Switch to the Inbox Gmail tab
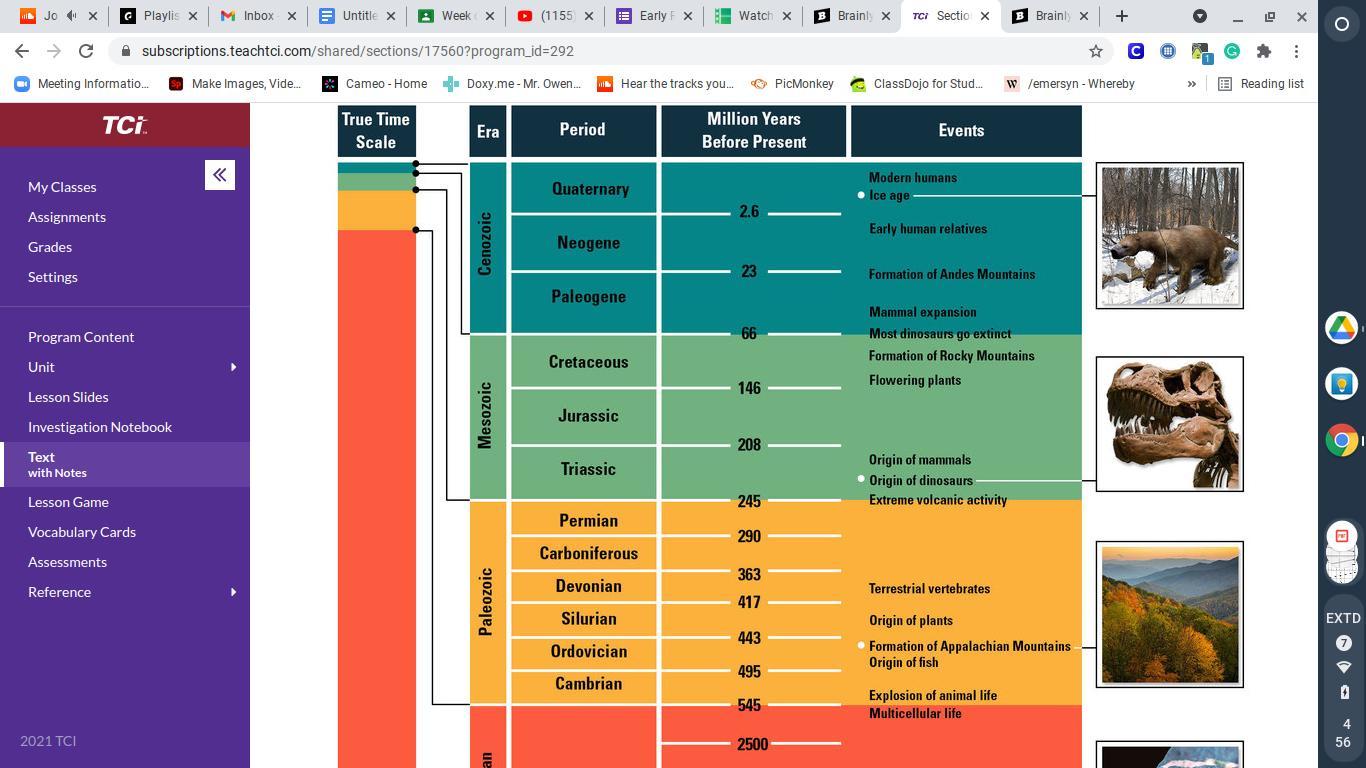 [x=257, y=16]
